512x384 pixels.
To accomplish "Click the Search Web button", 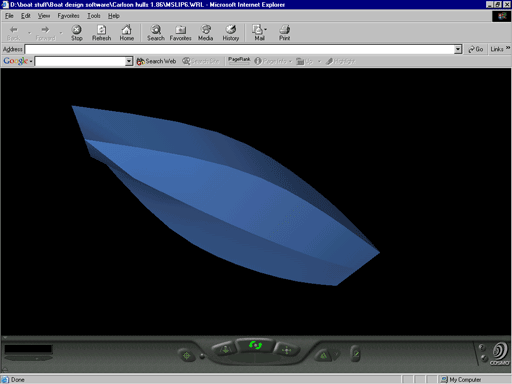I will [x=156, y=61].
